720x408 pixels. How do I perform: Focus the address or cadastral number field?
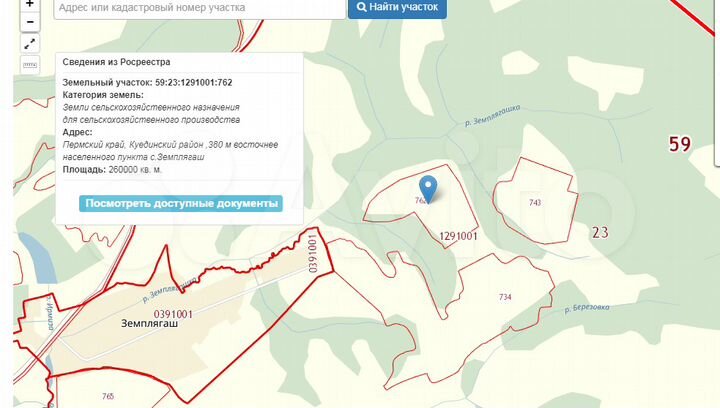(200, 8)
